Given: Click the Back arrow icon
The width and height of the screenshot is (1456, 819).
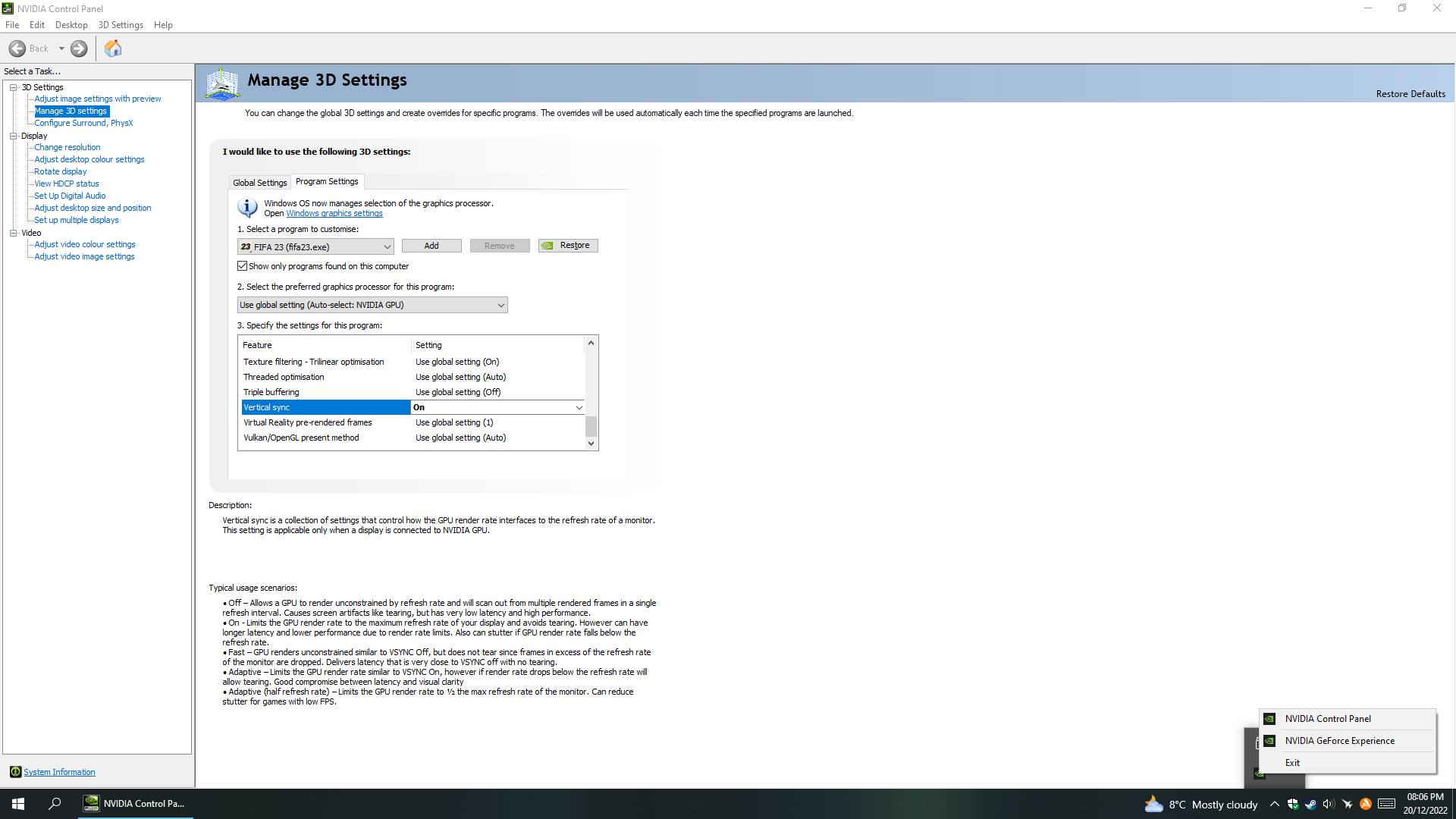Looking at the screenshot, I should [17, 49].
